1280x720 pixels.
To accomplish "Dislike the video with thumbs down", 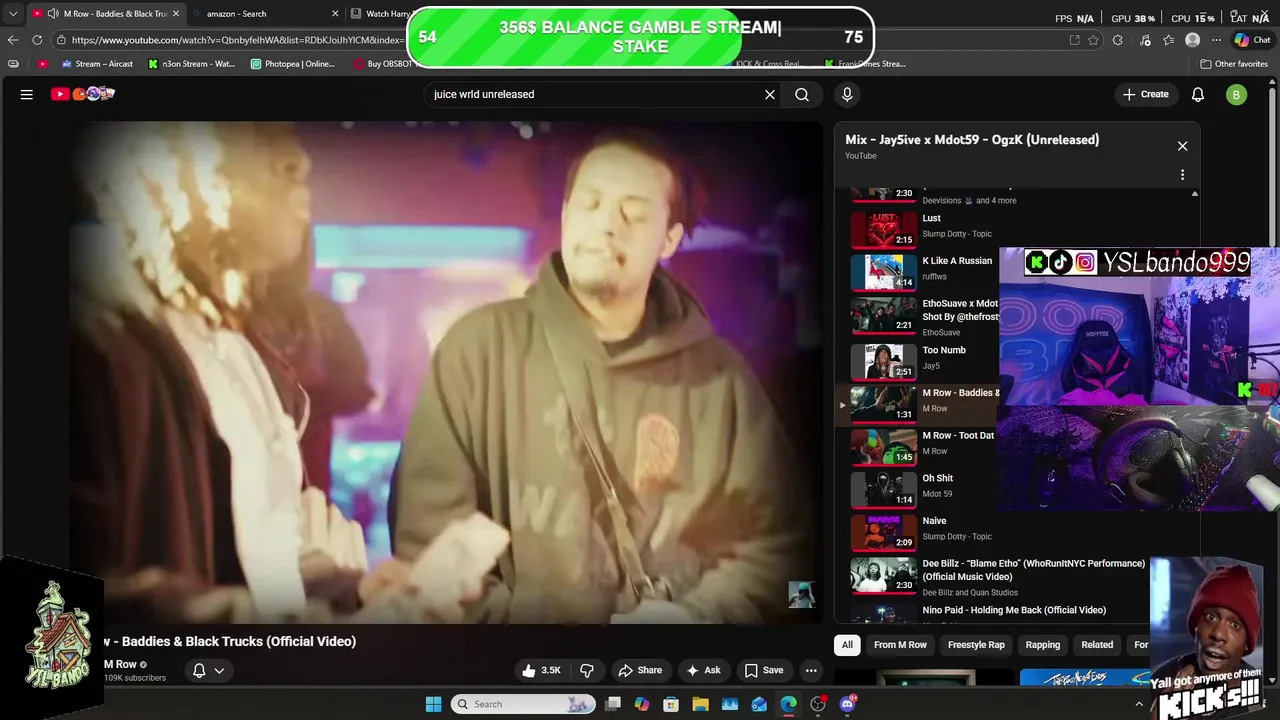I will [587, 670].
